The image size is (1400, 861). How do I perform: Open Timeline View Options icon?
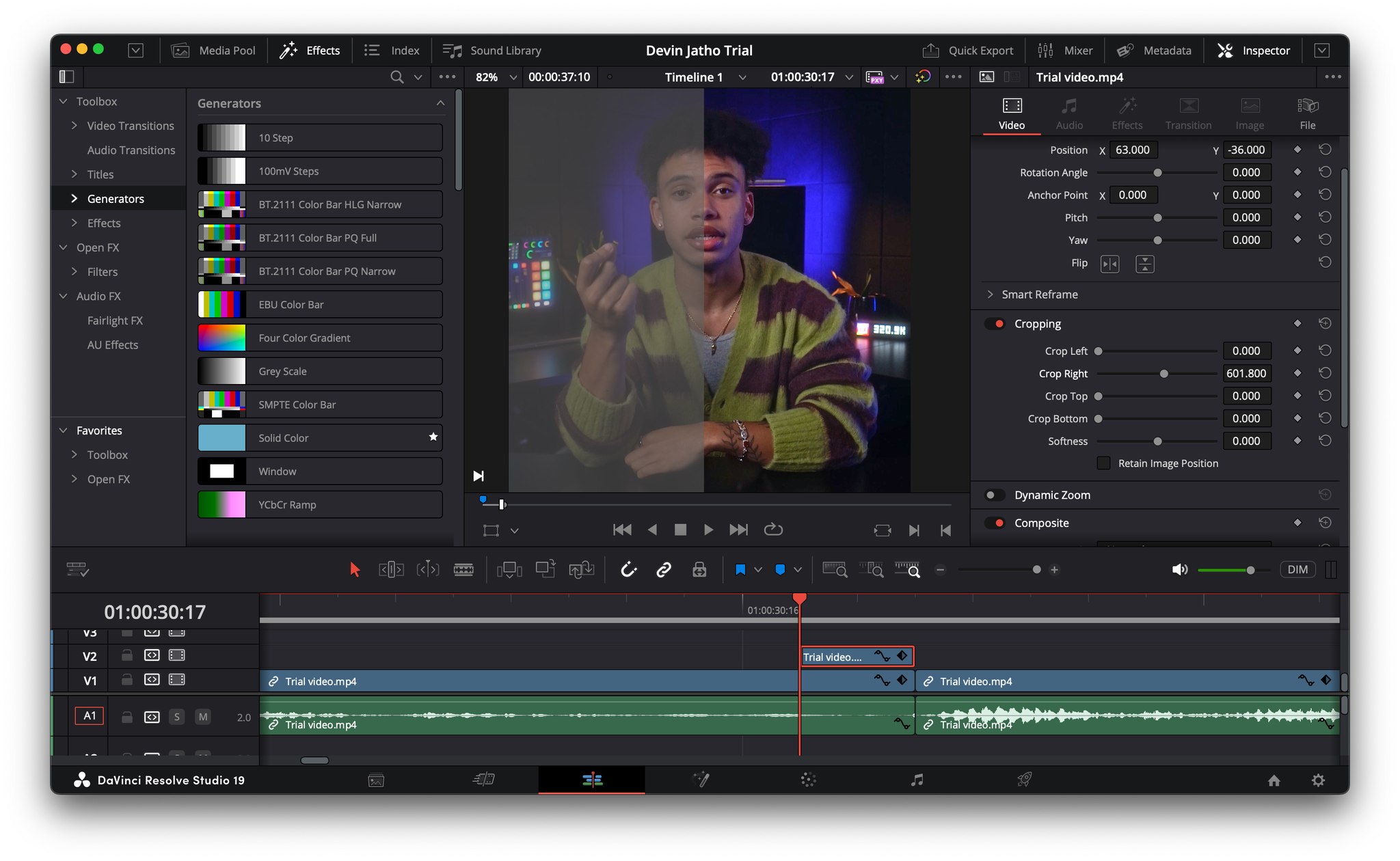click(x=78, y=569)
